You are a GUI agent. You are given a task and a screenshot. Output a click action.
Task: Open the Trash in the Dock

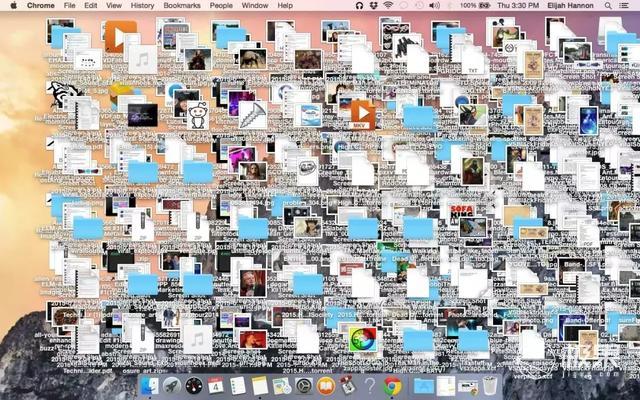tap(490, 386)
